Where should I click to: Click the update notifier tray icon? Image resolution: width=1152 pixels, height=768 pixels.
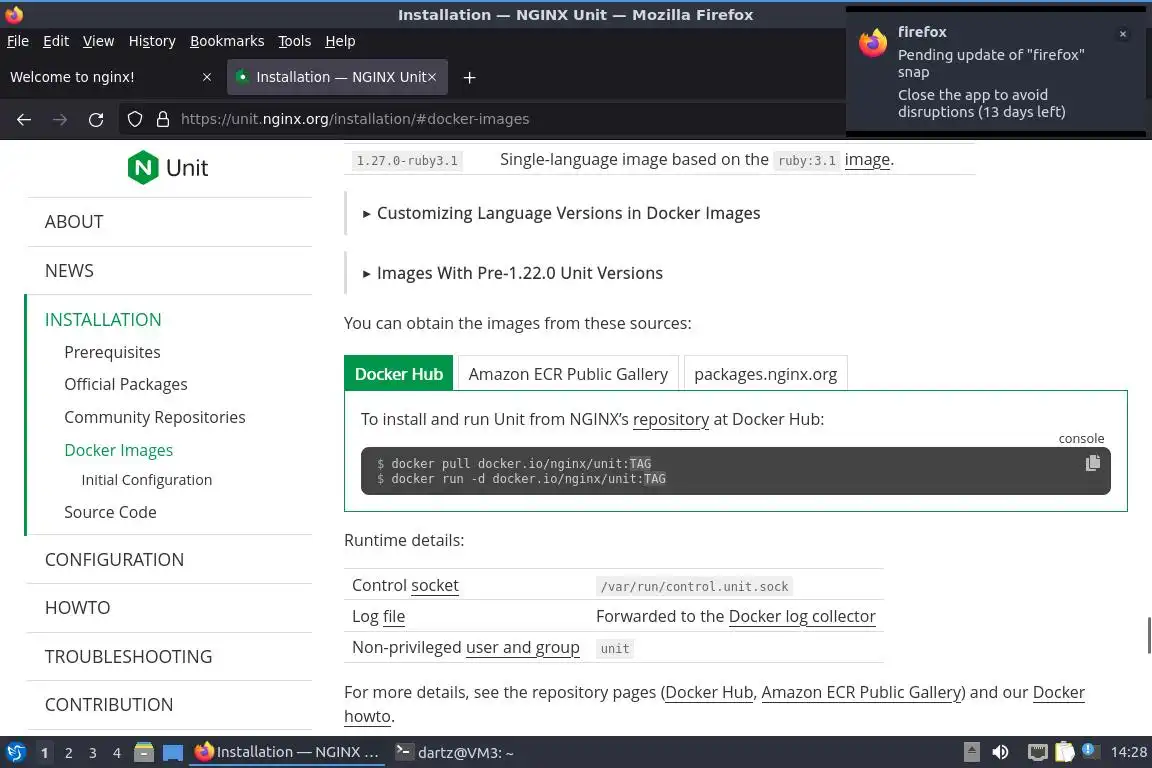point(1090,751)
